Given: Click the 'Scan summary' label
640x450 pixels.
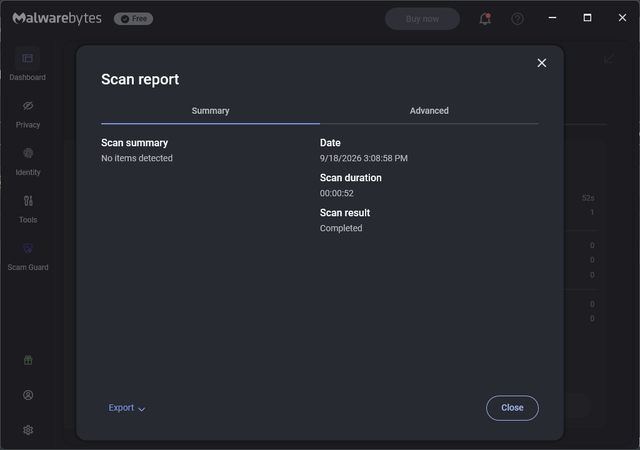Looking at the screenshot, I should pyautogui.click(x=135, y=143).
